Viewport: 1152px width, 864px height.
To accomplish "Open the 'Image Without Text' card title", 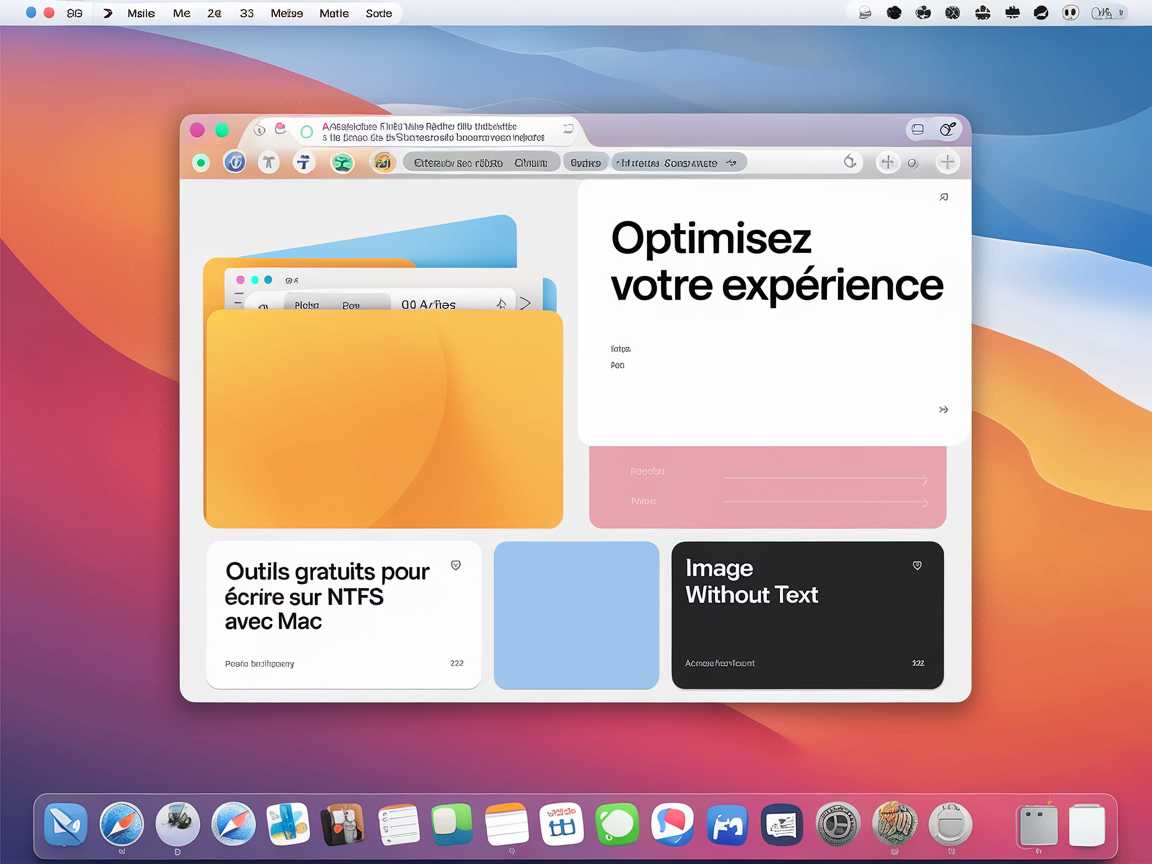I will [x=752, y=581].
